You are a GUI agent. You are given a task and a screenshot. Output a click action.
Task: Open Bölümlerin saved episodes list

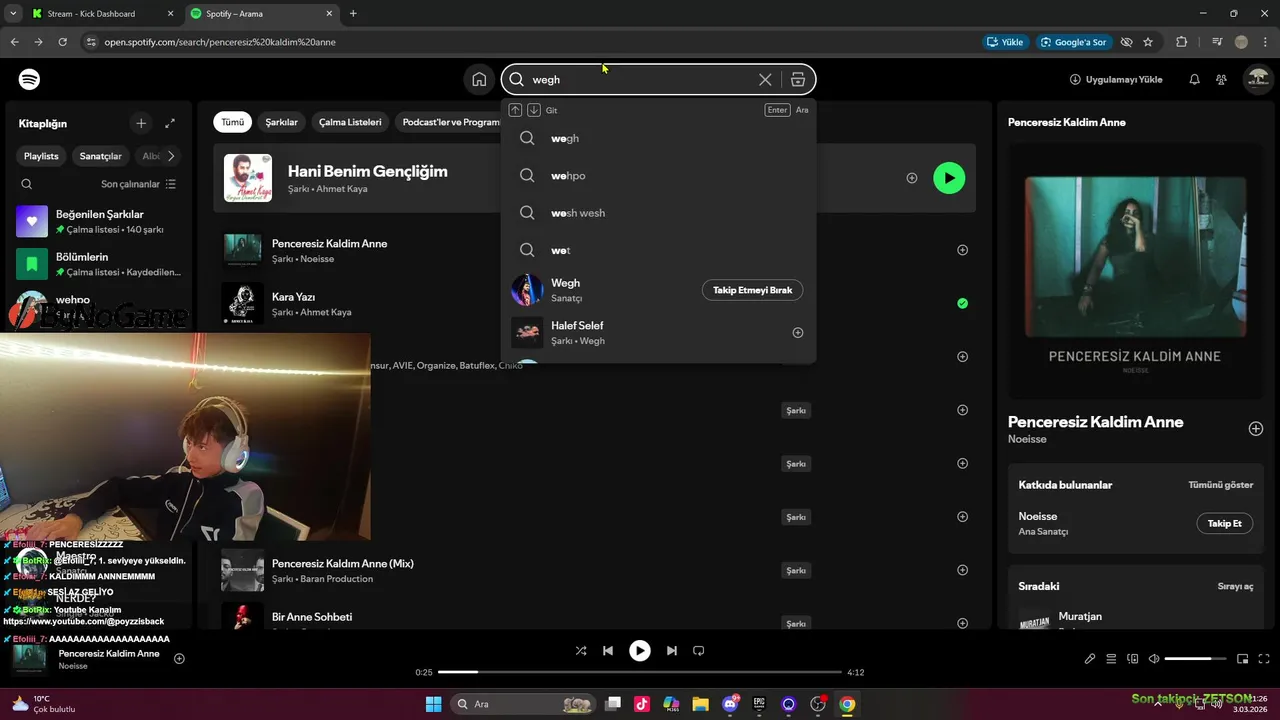(98, 264)
